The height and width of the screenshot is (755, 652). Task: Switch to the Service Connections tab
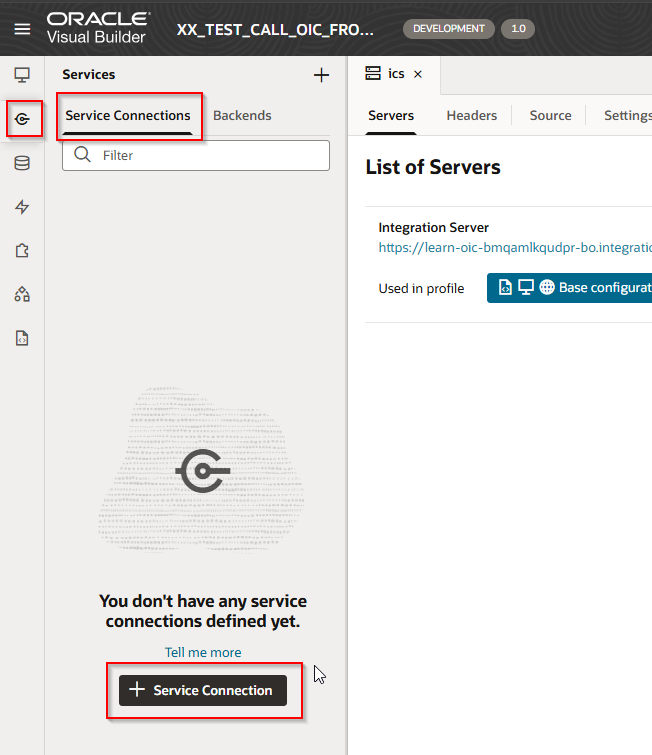128,115
